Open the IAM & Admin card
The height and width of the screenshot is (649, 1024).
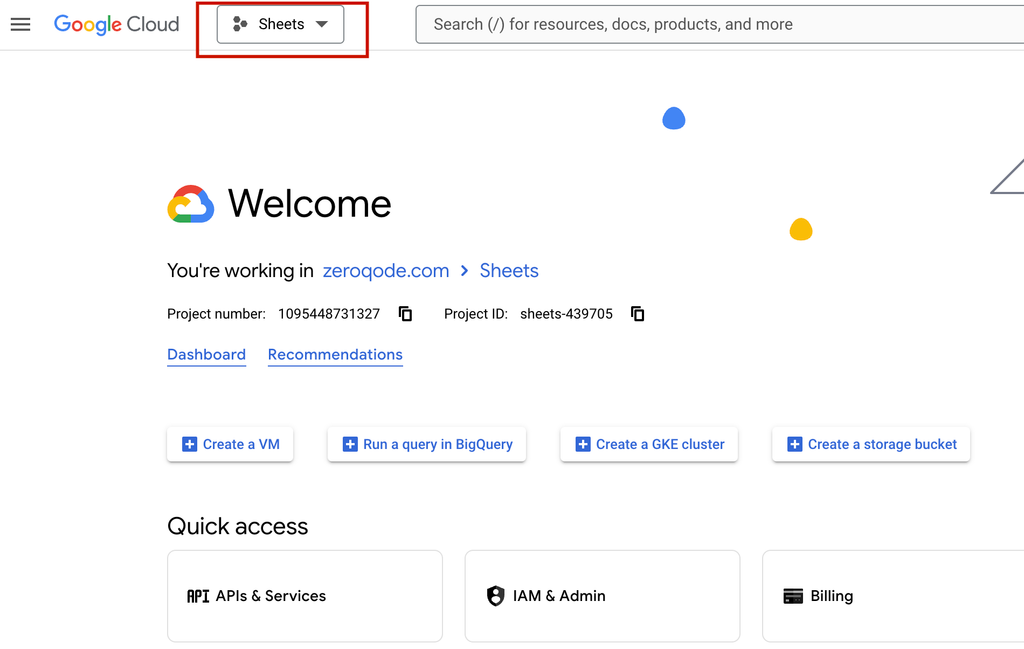click(602, 596)
